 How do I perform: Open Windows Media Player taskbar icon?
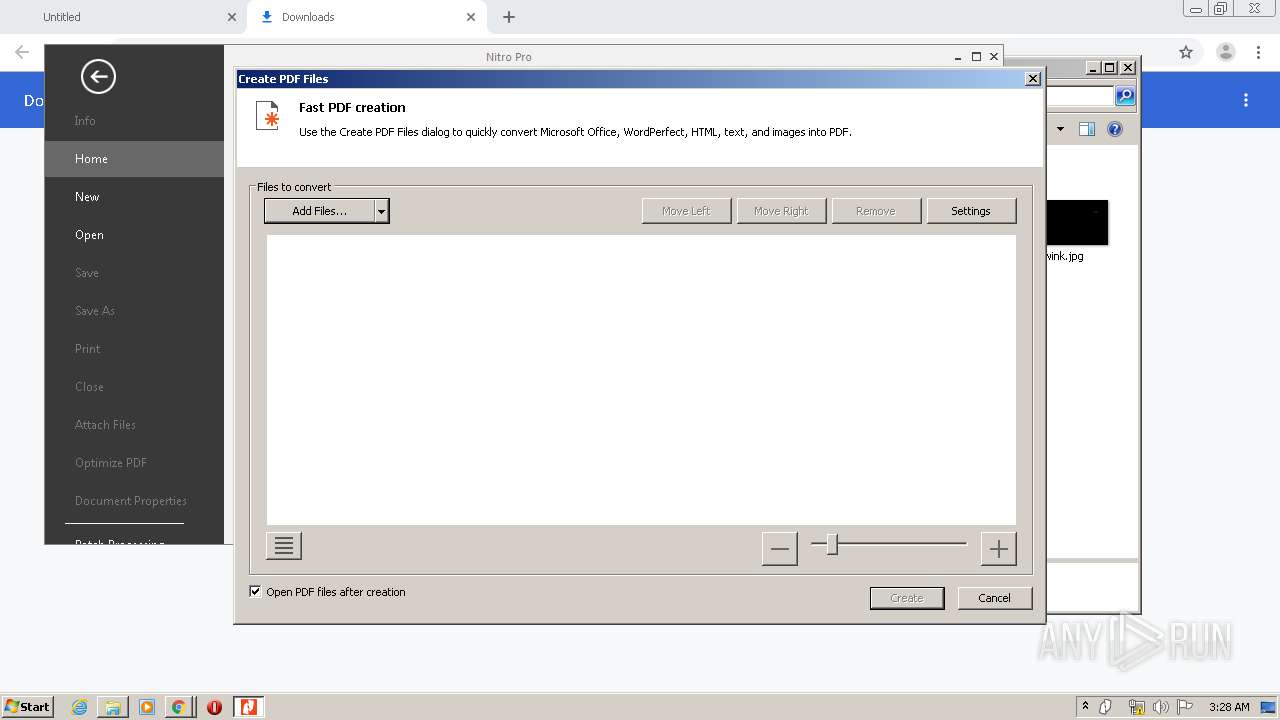click(x=147, y=707)
